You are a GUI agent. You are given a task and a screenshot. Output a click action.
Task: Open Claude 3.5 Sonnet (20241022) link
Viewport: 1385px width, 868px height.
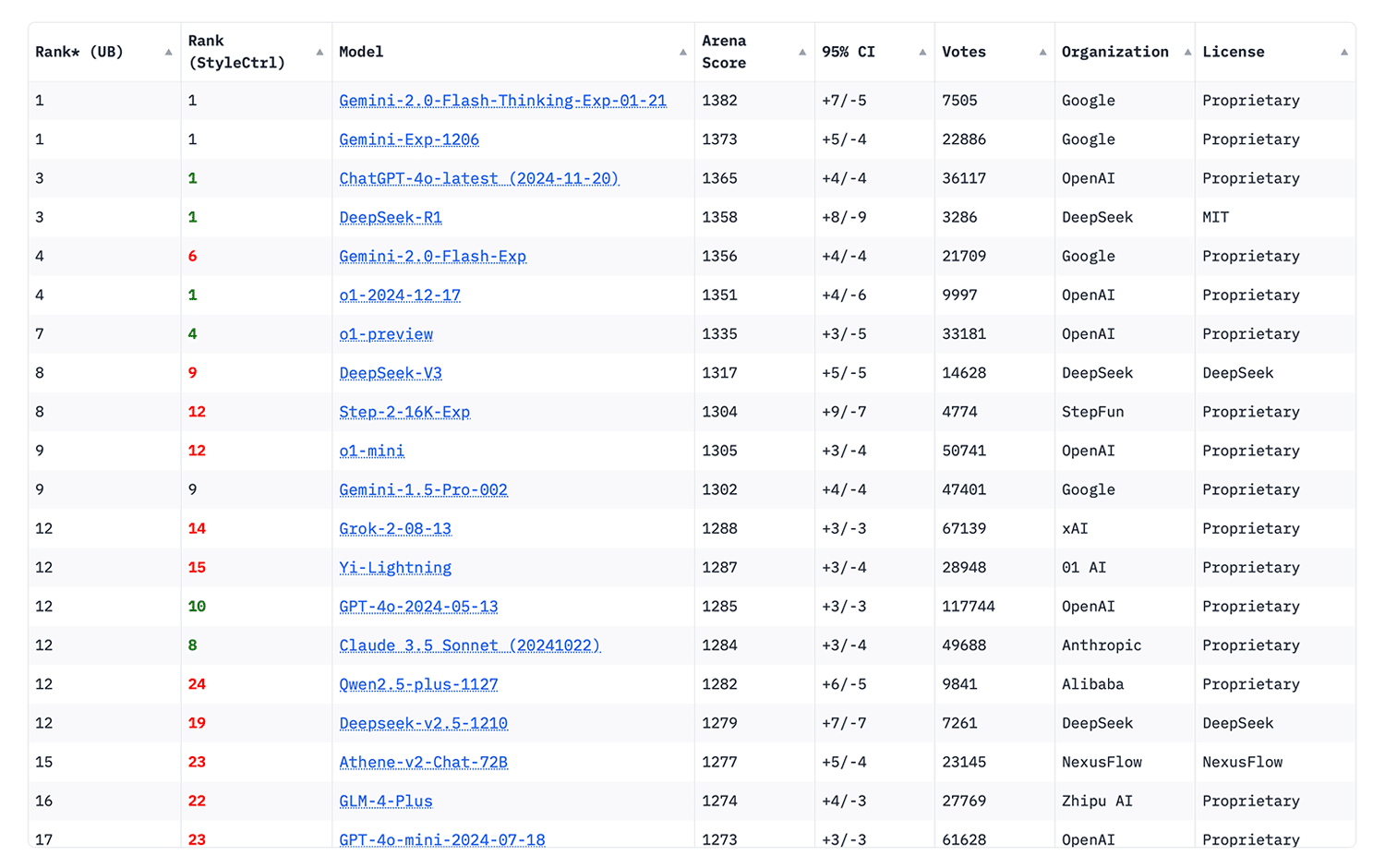coord(470,645)
